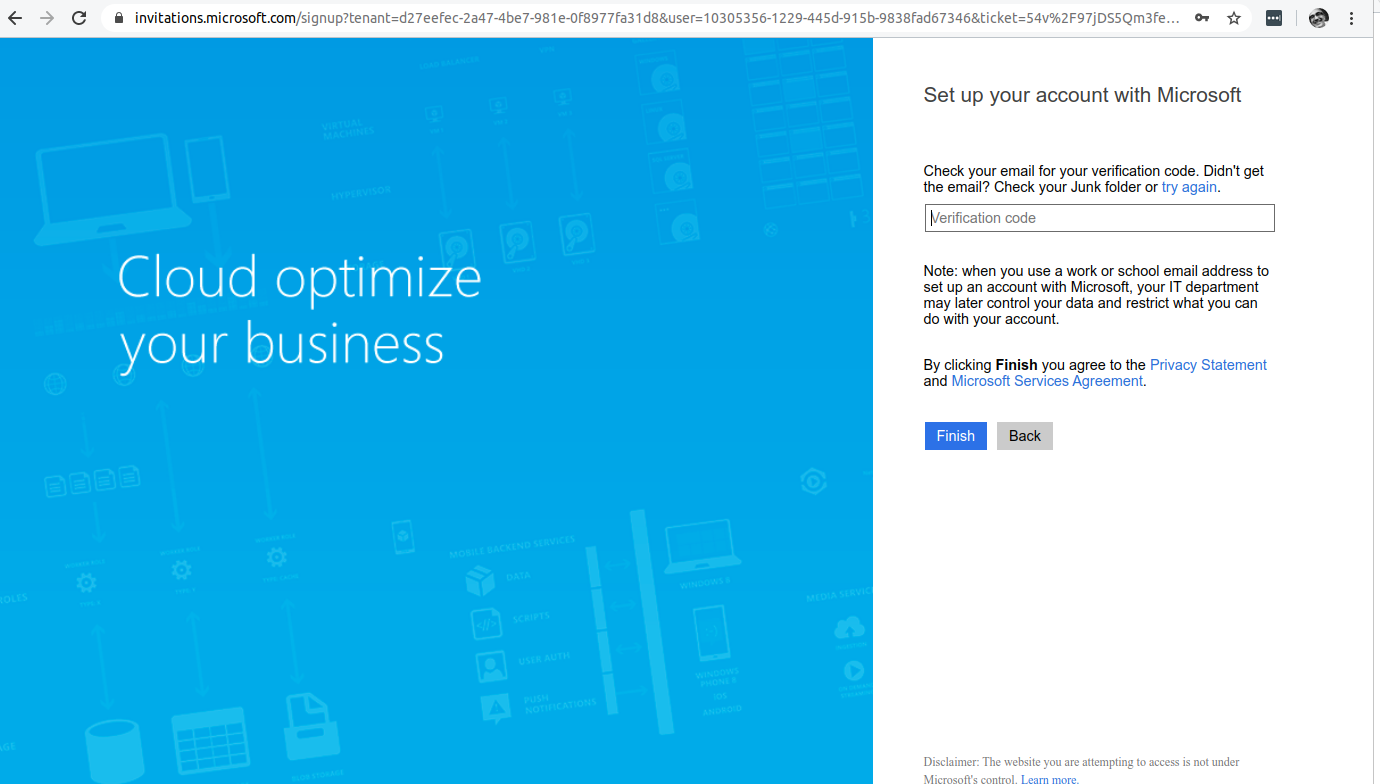The image size is (1380, 784).
Task: Click the Back button
Action: (1024, 436)
